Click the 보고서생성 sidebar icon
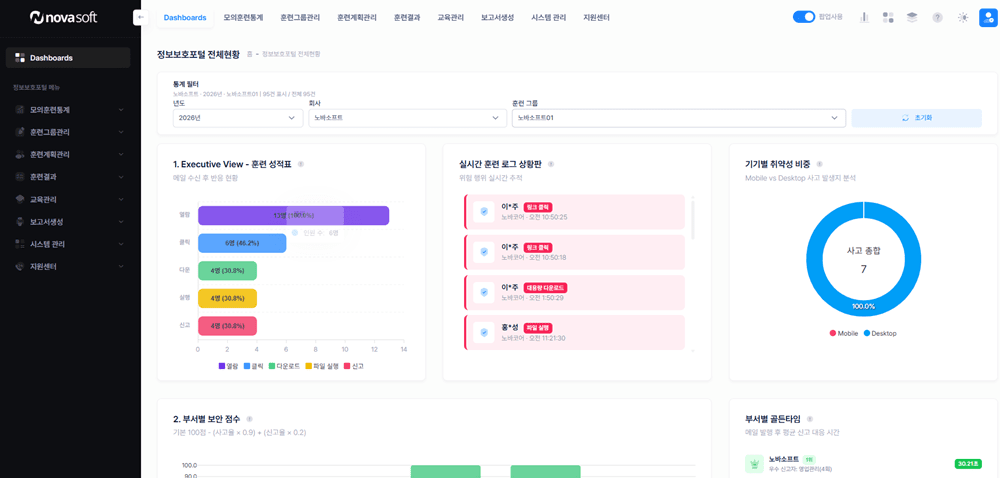Image resolution: width=1000 pixels, height=478 pixels. coord(20,222)
